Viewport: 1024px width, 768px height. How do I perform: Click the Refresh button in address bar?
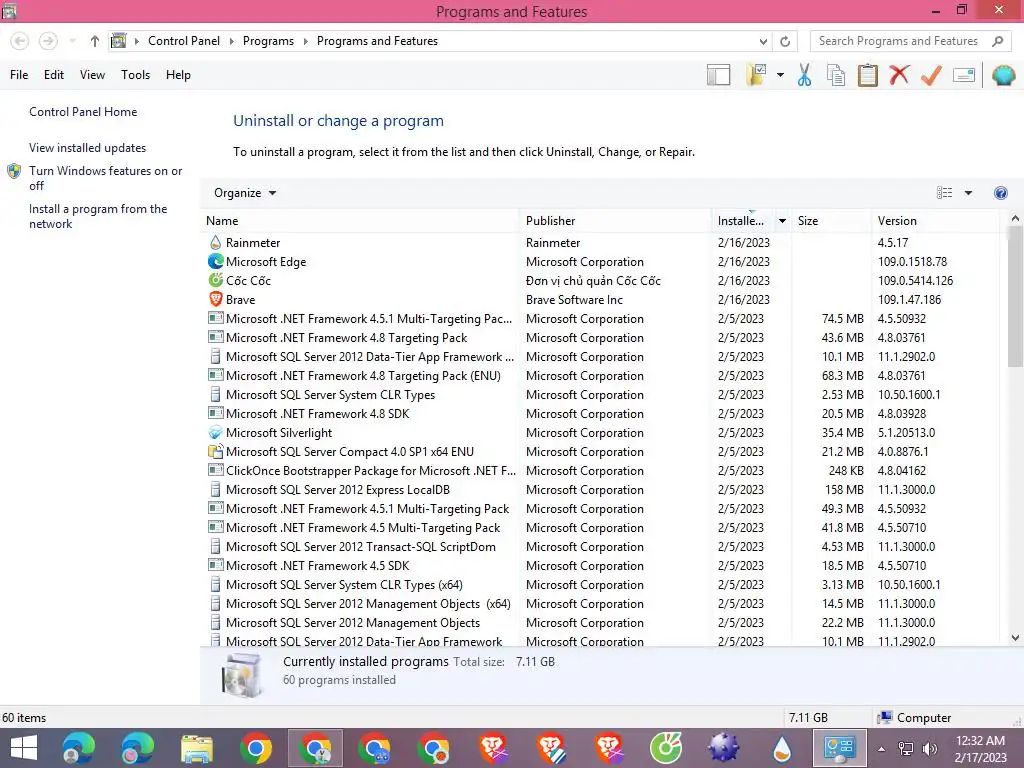pyautogui.click(x=785, y=41)
